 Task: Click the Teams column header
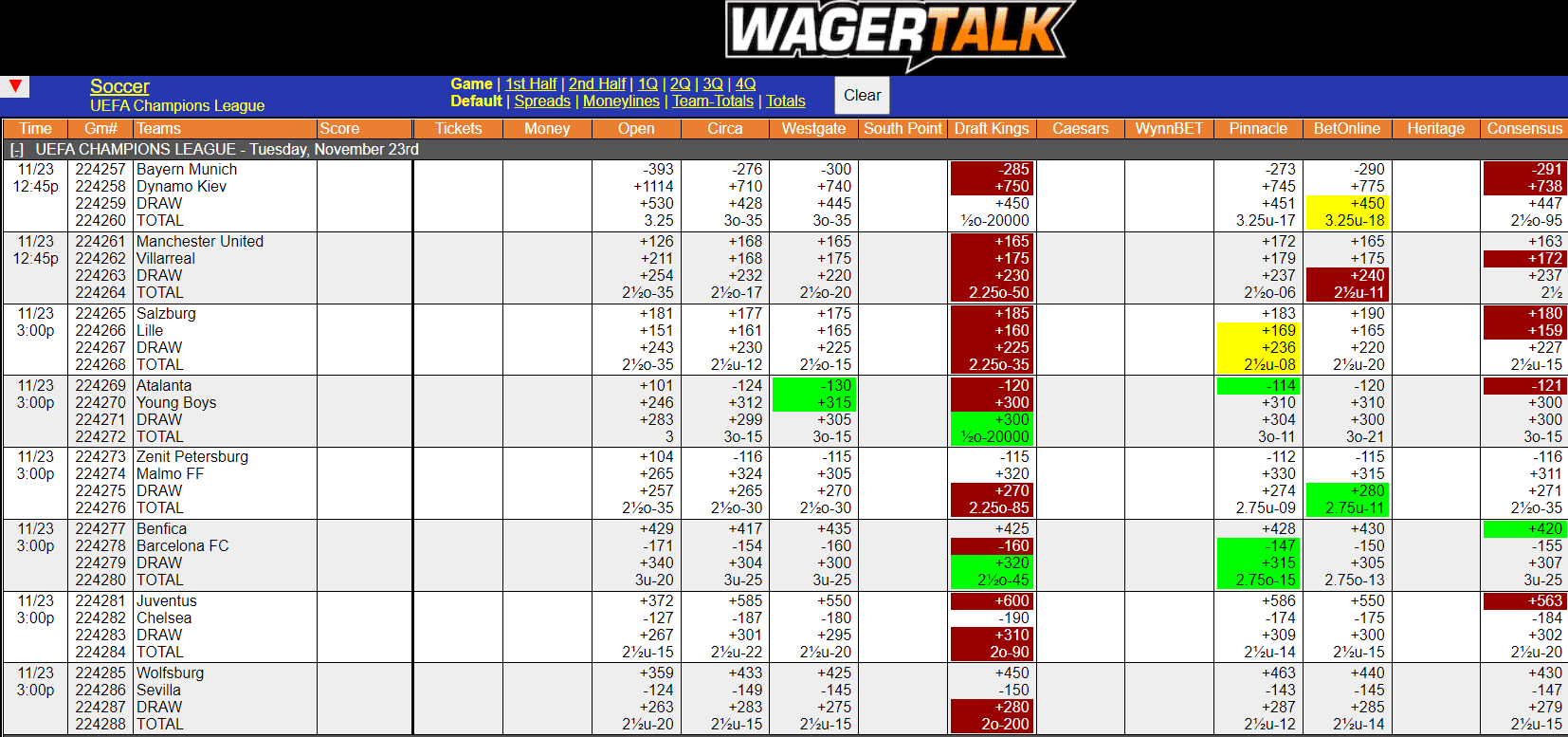pyautogui.click(x=225, y=129)
